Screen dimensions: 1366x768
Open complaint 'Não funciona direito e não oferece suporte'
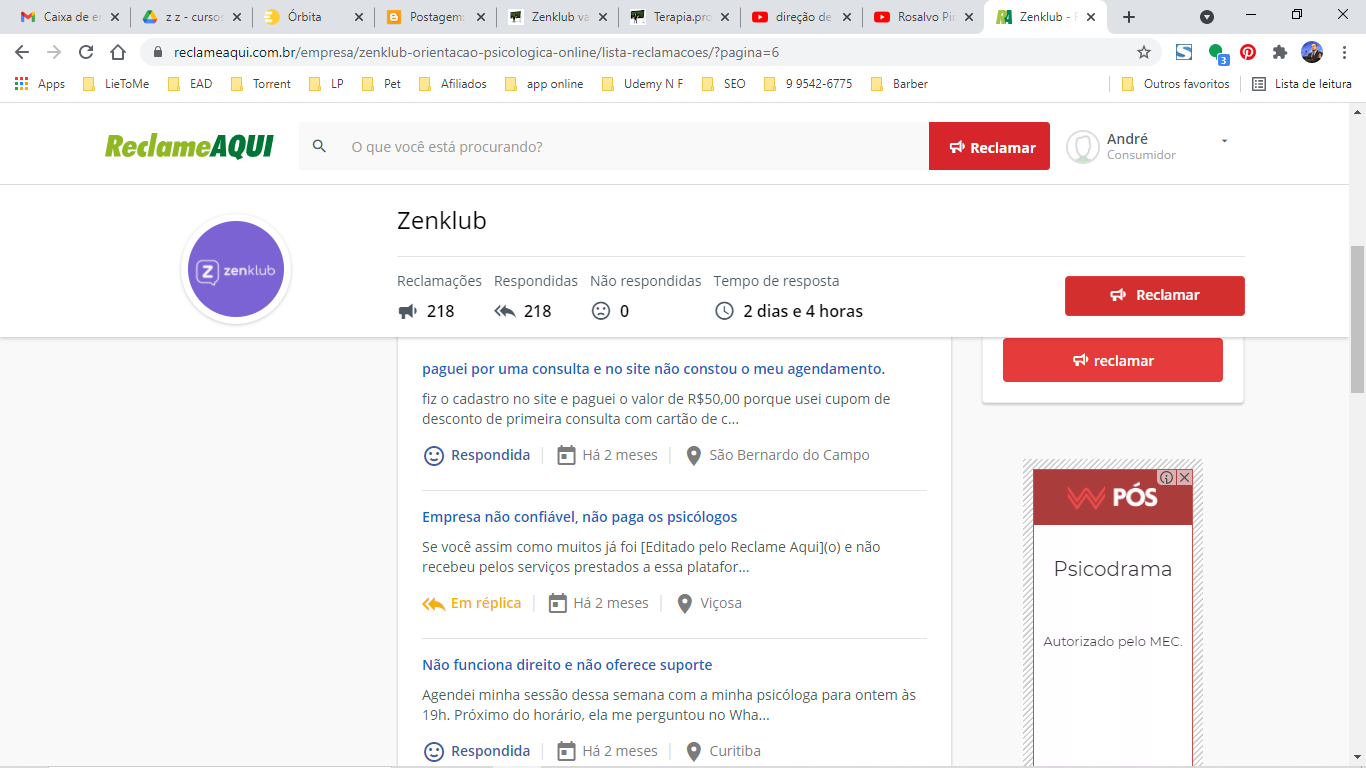click(x=567, y=665)
